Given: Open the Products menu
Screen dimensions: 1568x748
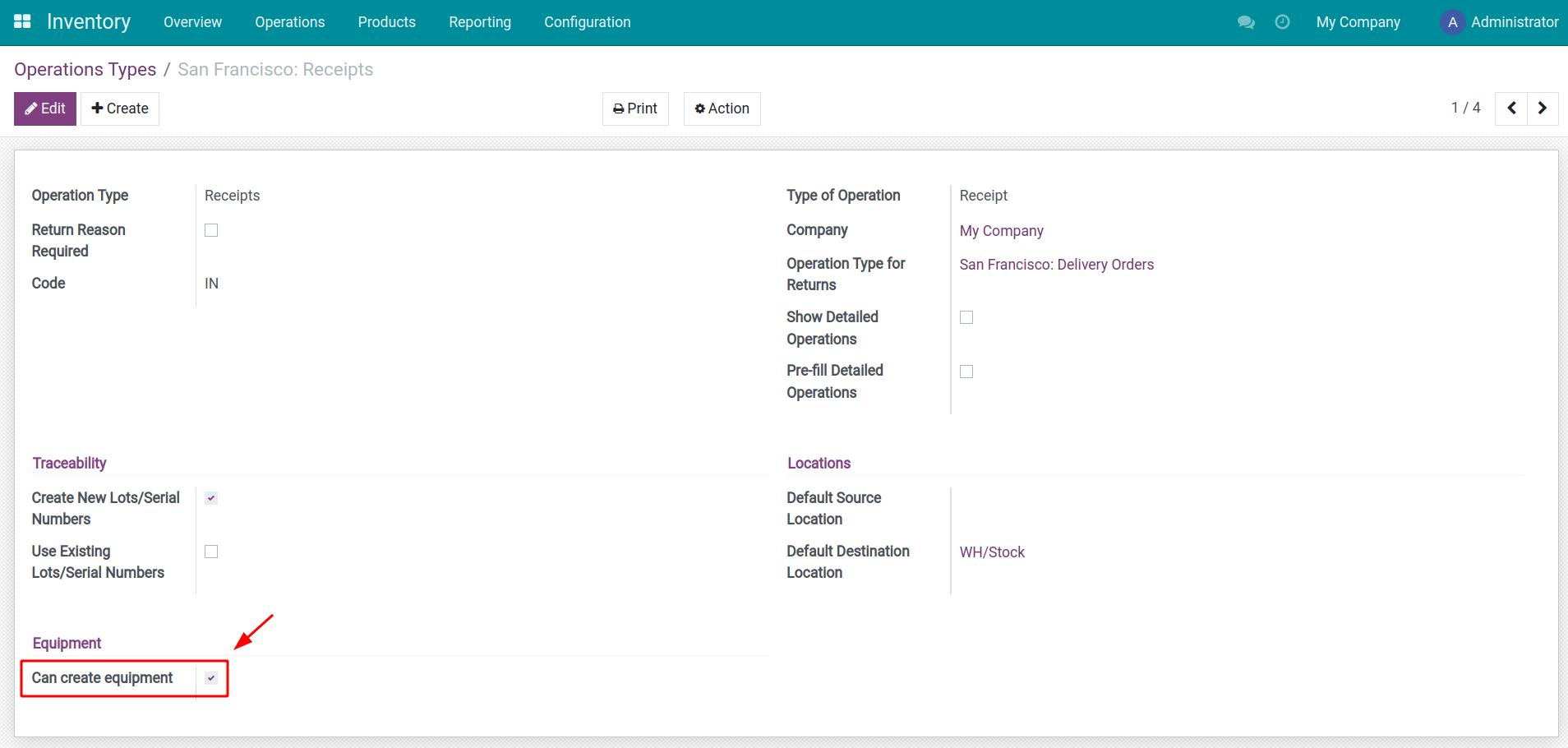Looking at the screenshot, I should [x=386, y=22].
